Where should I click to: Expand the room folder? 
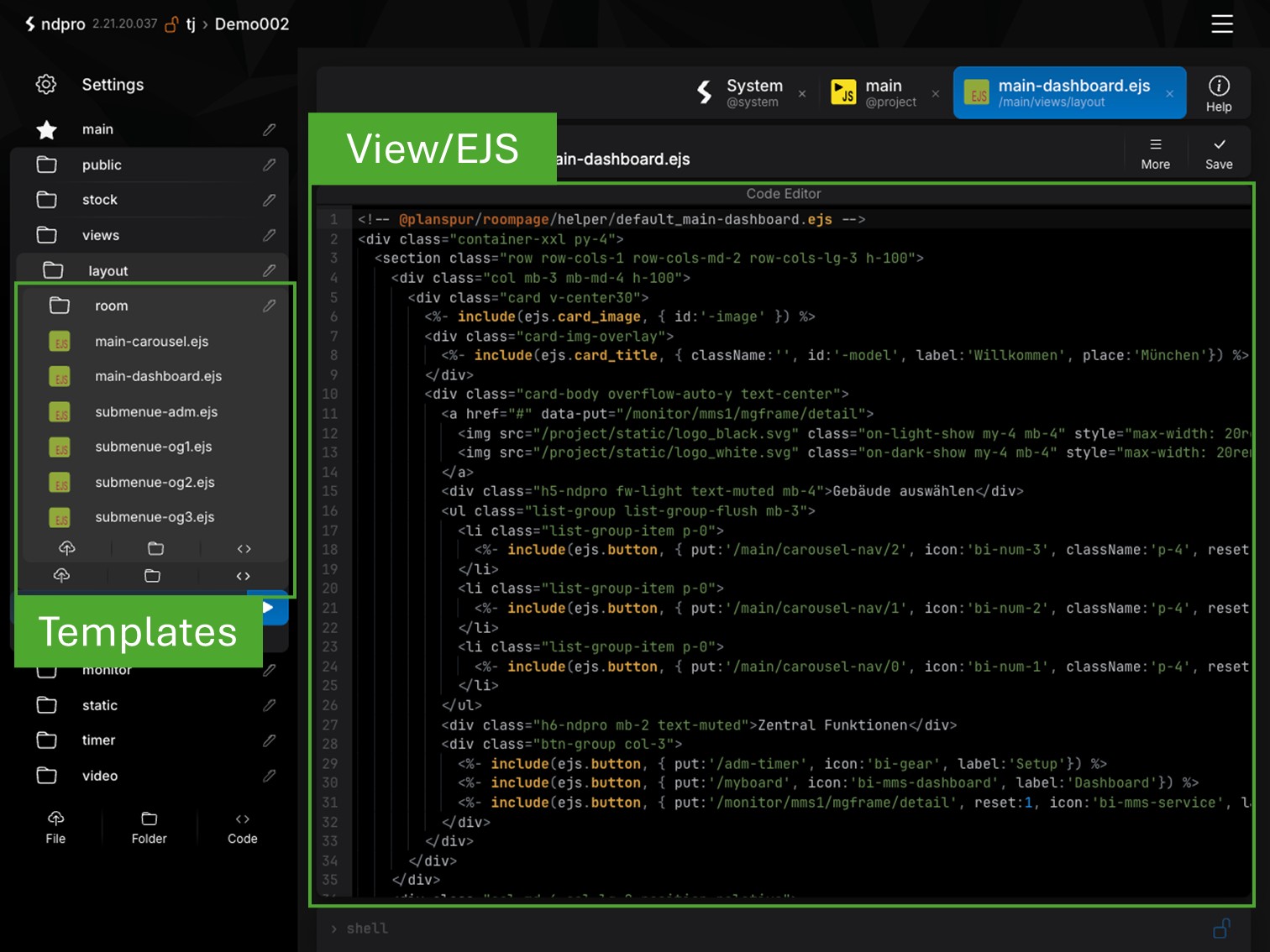[60, 306]
